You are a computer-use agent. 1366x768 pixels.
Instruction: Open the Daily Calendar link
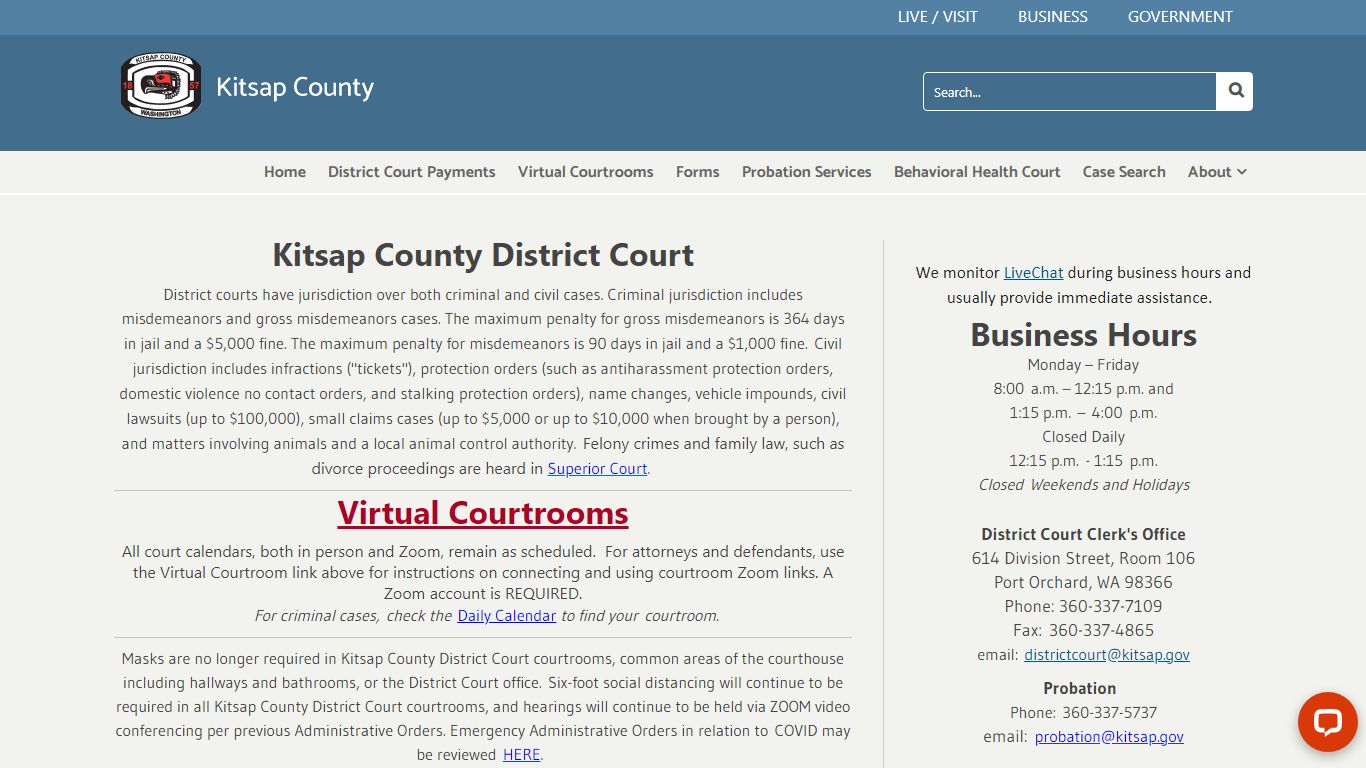pos(506,615)
